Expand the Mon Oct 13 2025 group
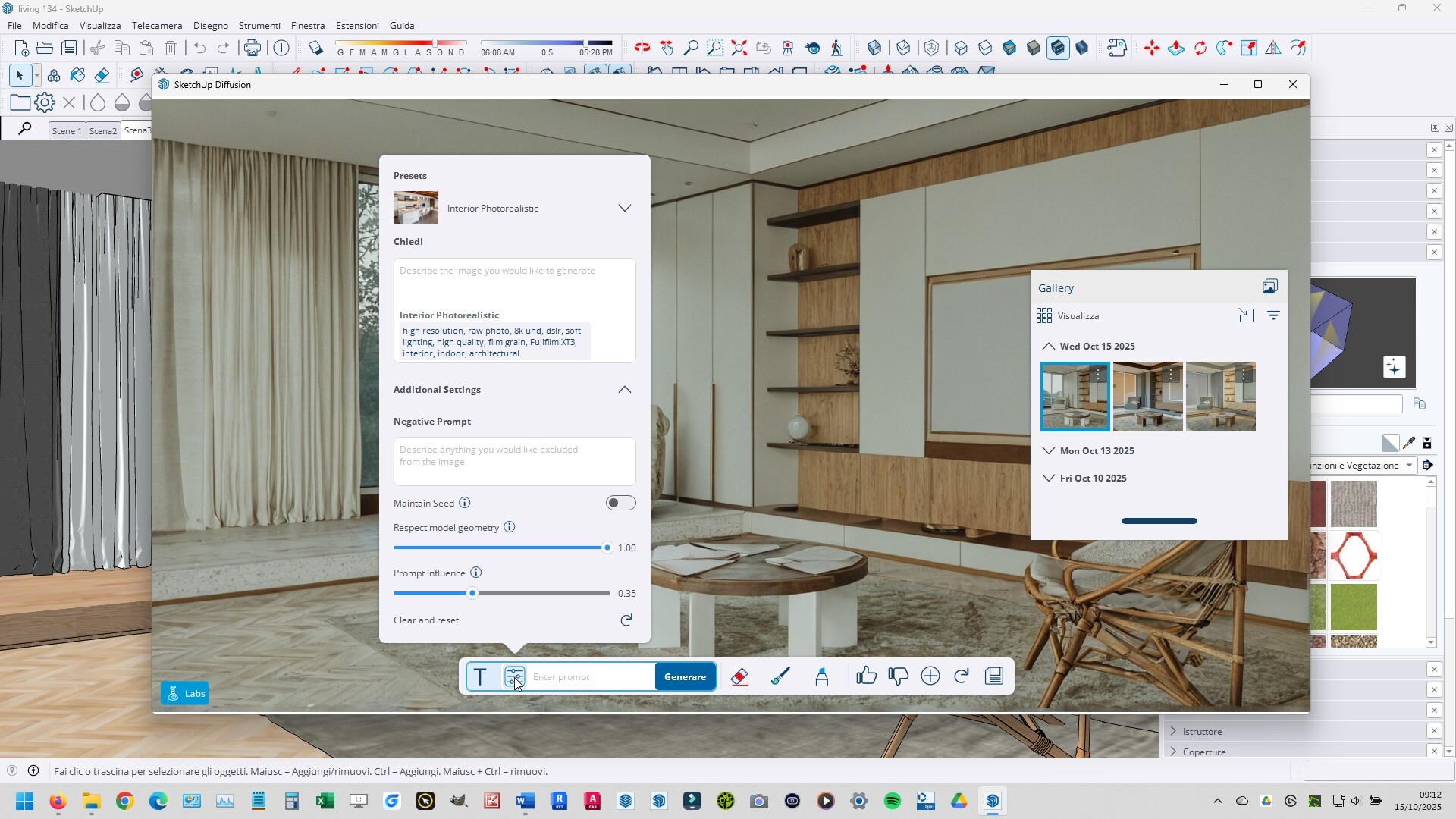This screenshot has height=819, width=1456. click(1049, 450)
